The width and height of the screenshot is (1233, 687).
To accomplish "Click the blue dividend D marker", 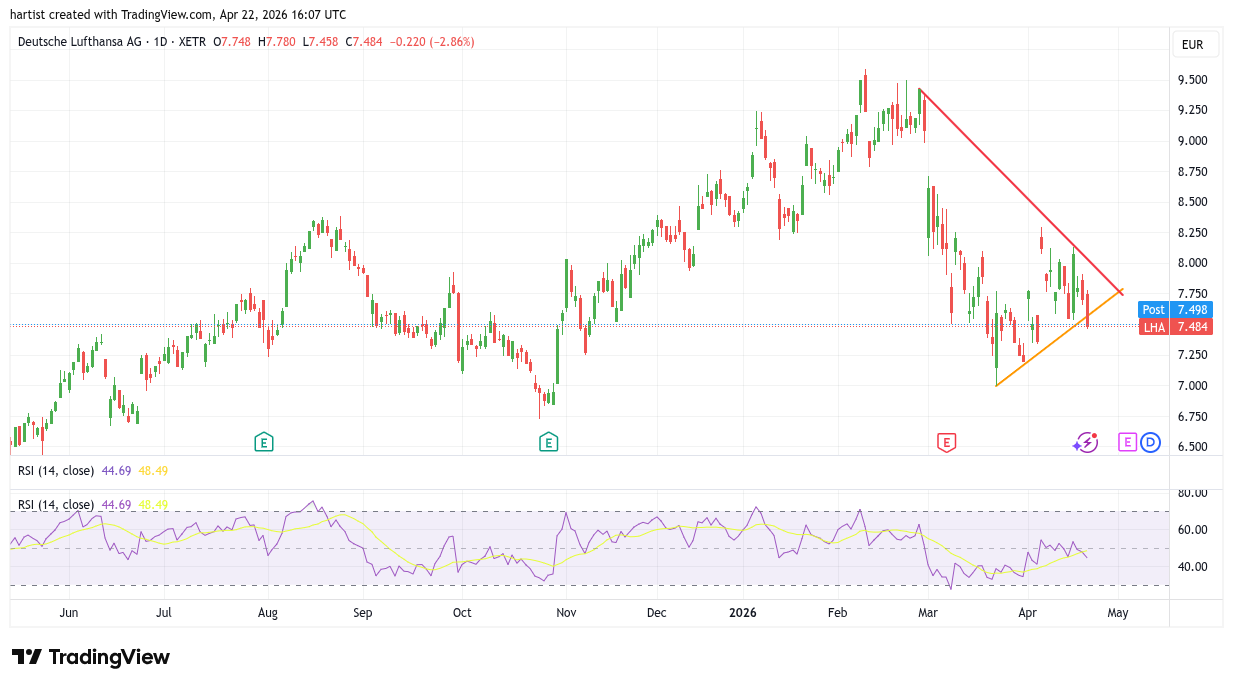I will pos(1150,442).
